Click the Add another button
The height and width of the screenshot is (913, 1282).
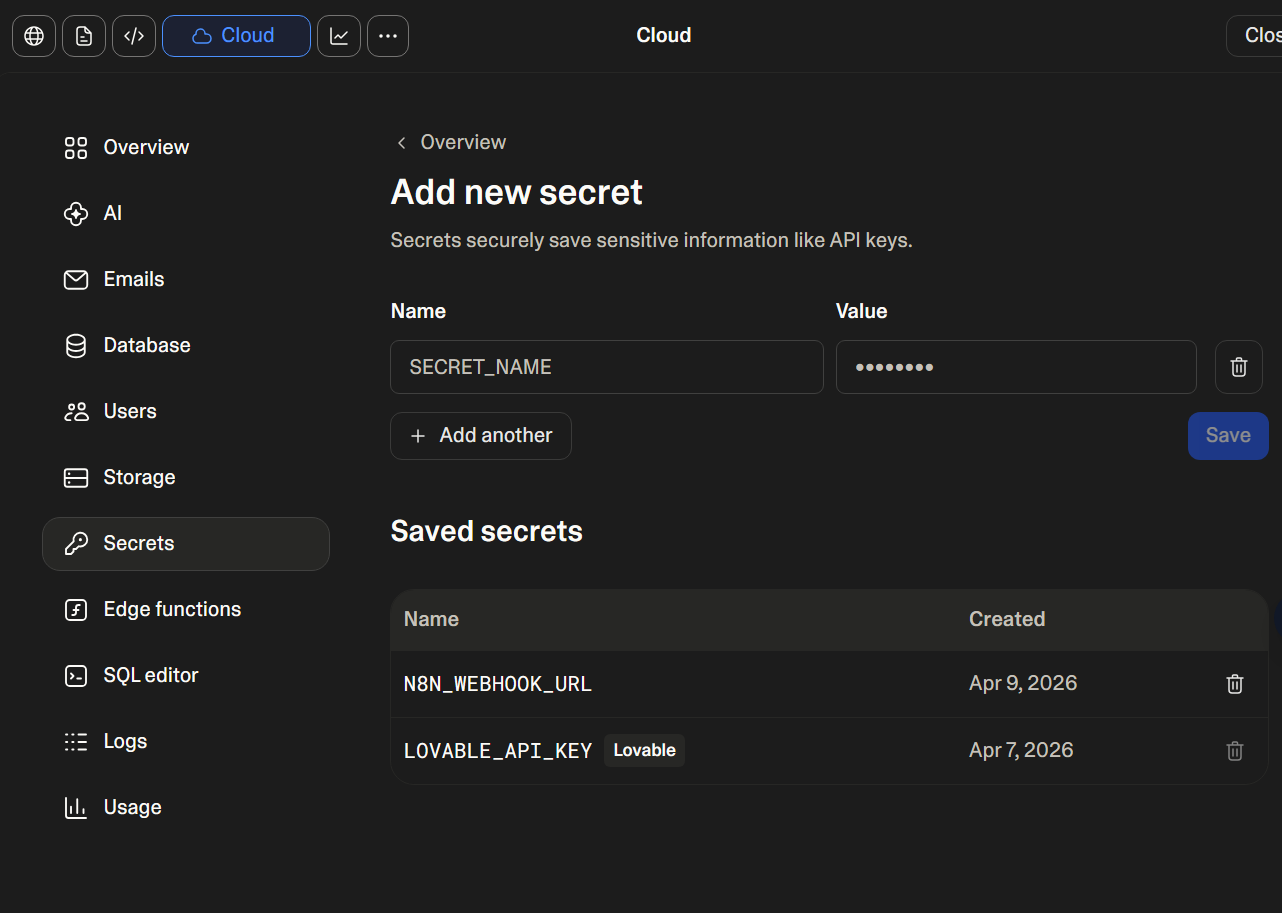pos(481,436)
